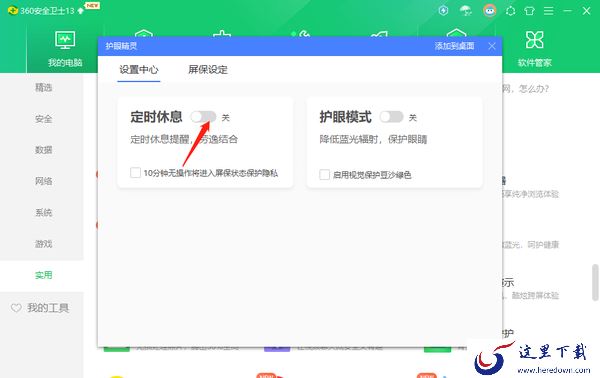Click the 360安全卫士13 logo icon
The height and width of the screenshot is (378, 600).
[x=13, y=10]
